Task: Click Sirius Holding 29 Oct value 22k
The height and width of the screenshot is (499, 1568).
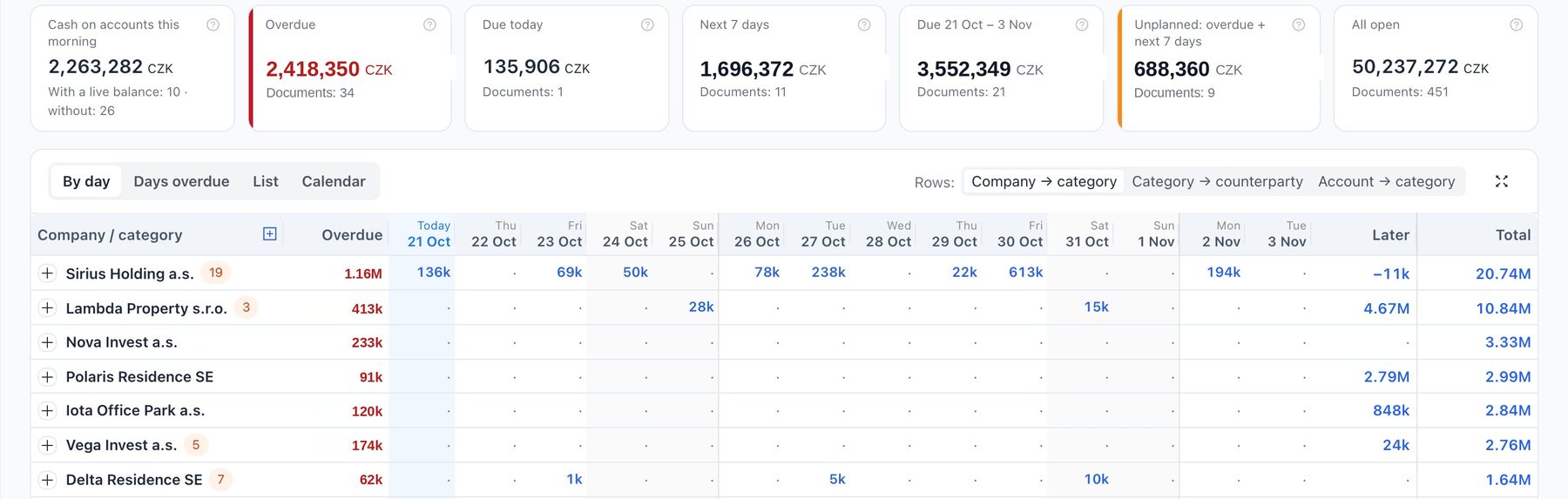Action: pos(964,273)
